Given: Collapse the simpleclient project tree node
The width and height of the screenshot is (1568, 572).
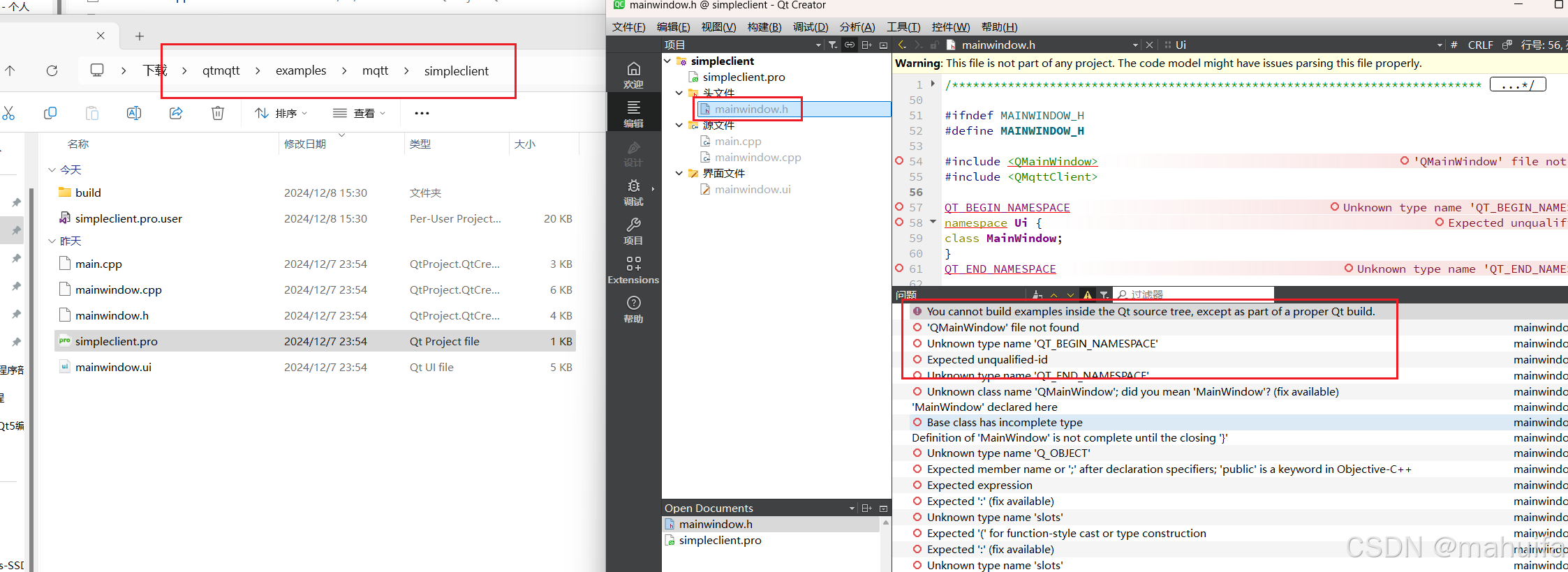Looking at the screenshot, I should pyautogui.click(x=667, y=61).
